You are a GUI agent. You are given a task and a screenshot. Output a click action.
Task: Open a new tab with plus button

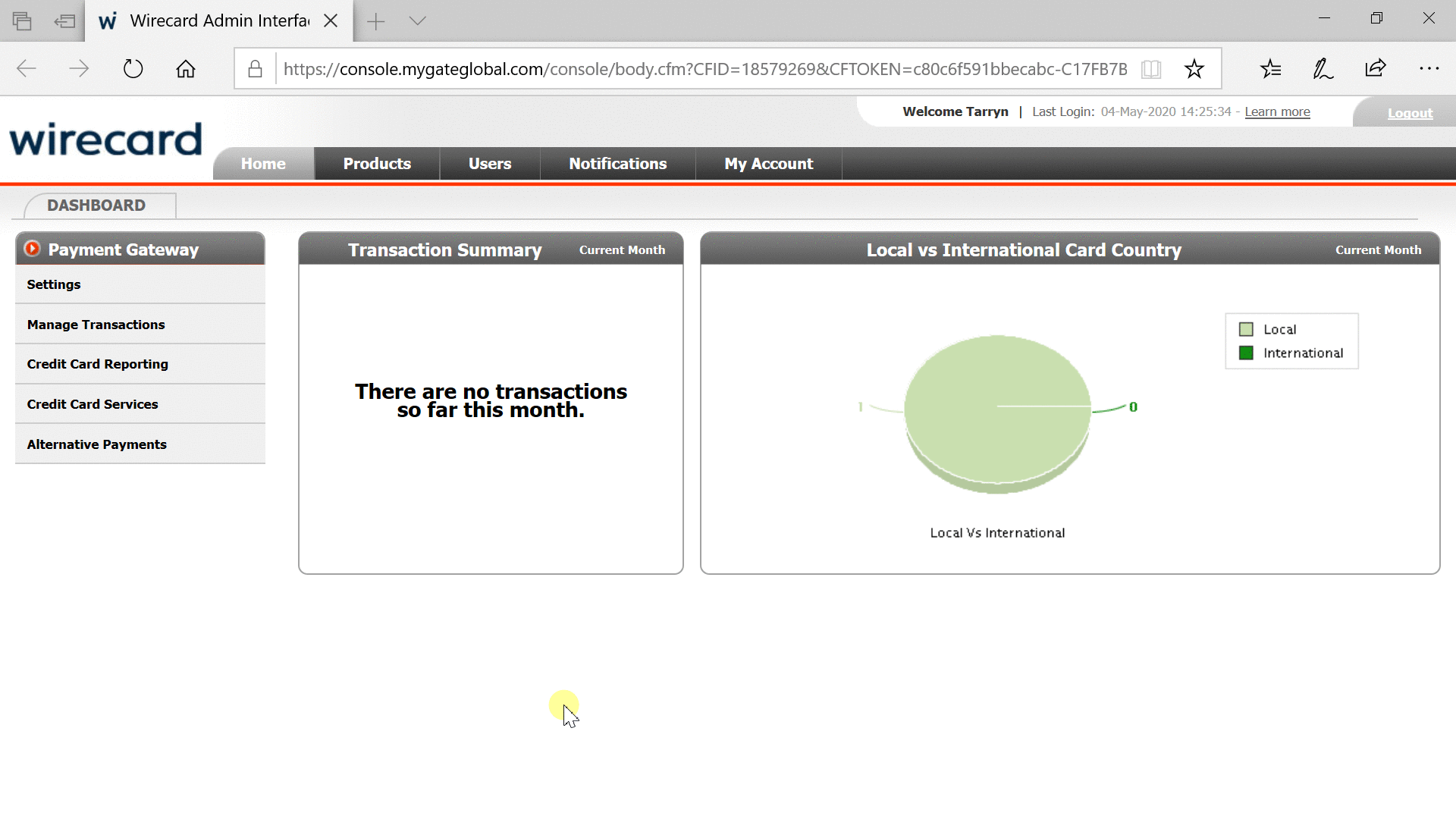[376, 21]
